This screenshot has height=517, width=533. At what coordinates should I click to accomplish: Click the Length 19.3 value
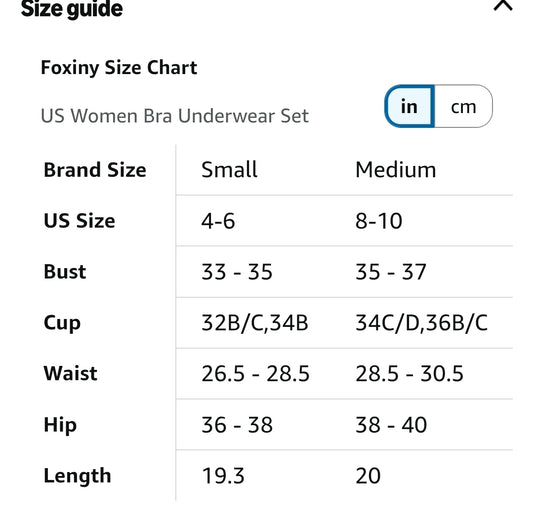point(223,476)
